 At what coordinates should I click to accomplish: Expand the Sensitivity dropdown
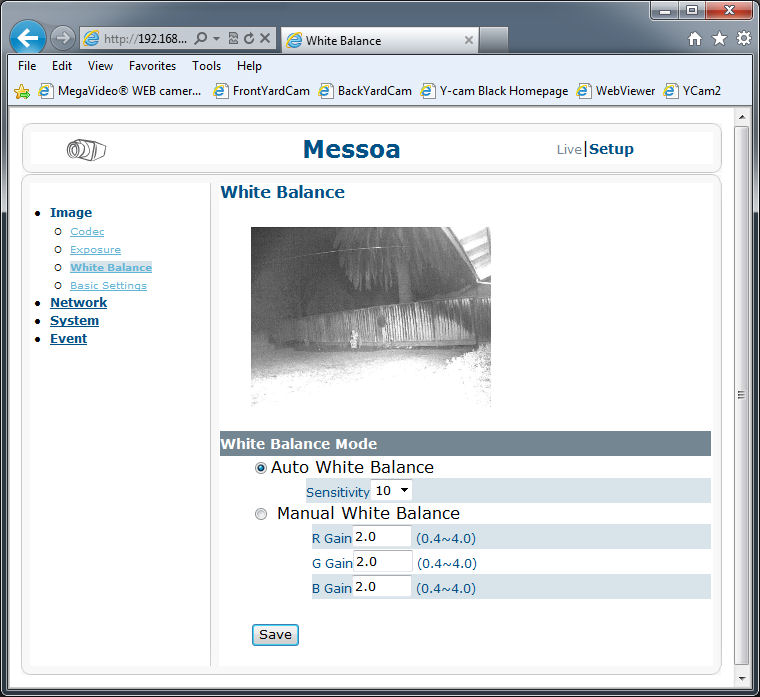click(391, 491)
